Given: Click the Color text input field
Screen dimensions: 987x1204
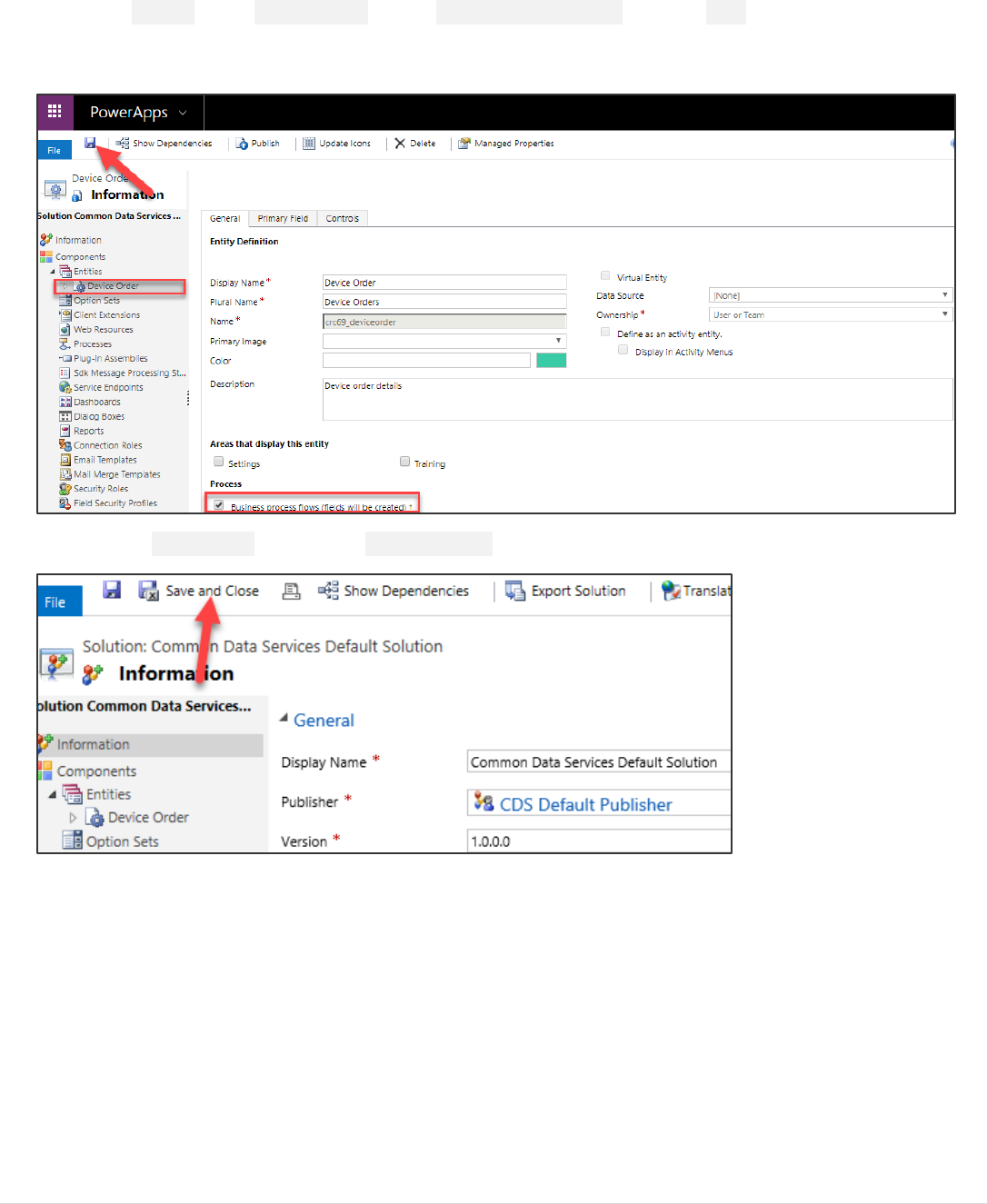Looking at the screenshot, I should coord(426,361).
